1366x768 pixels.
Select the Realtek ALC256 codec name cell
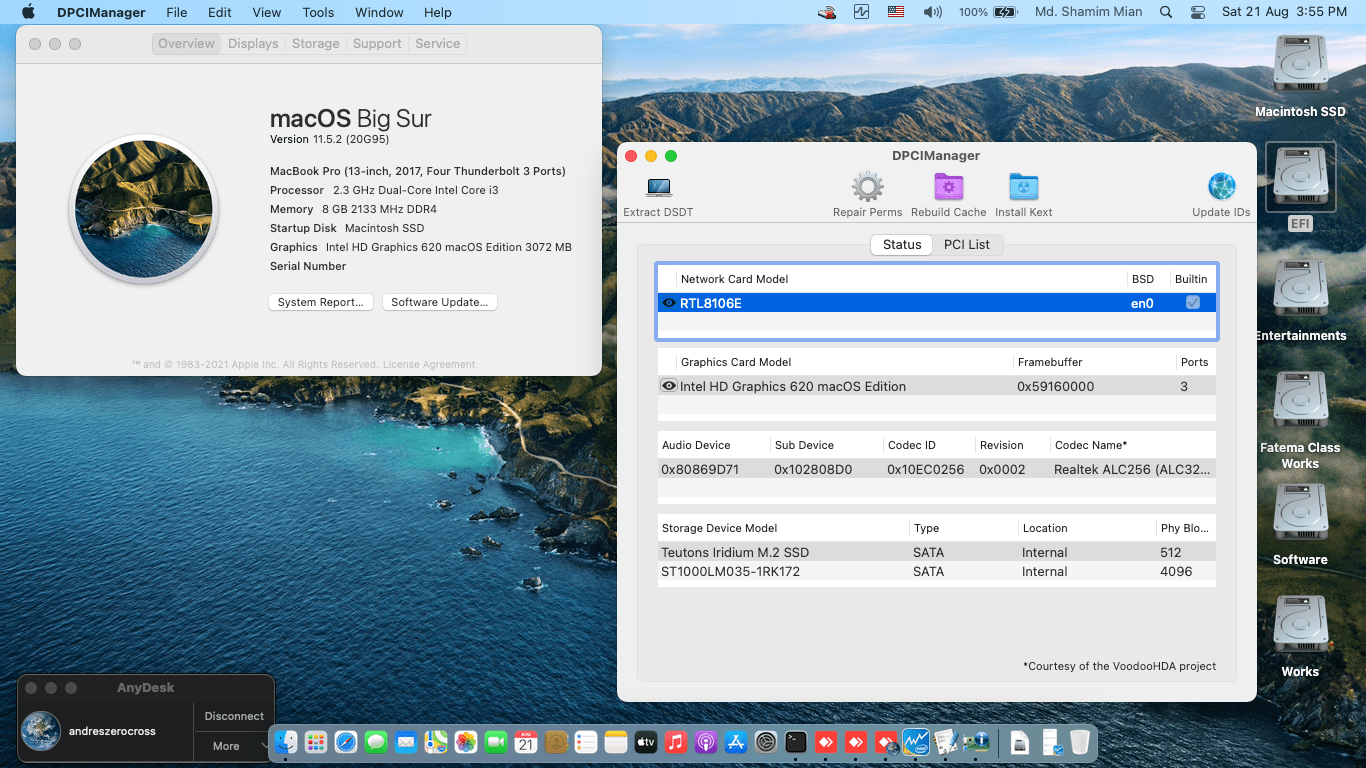coord(1132,469)
